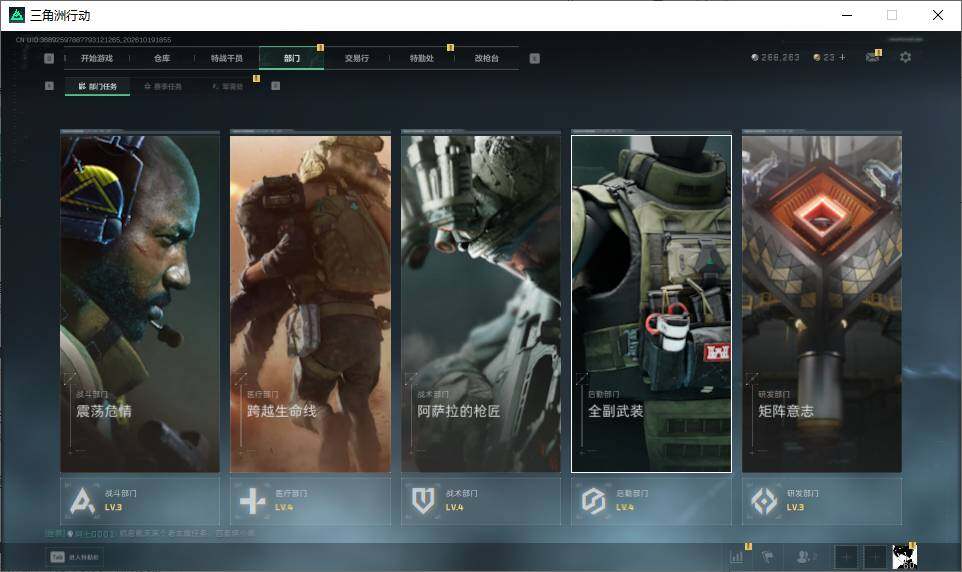Select the 战斗部门 LV.3 panel label
Viewport: 962px width, 572px height.
pos(121,500)
